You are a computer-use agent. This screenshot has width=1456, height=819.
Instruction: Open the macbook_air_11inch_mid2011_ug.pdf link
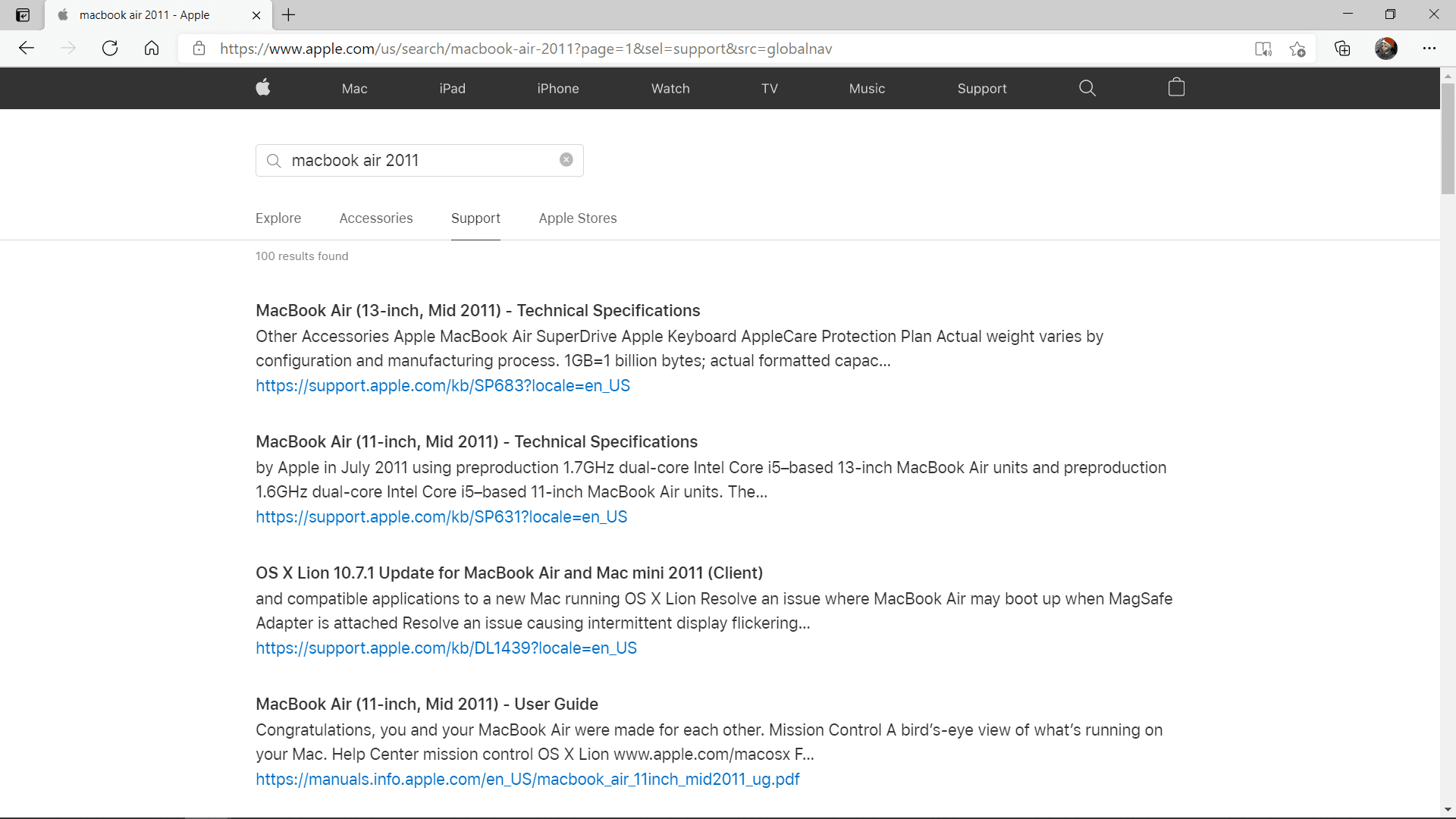click(x=527, y=780)
